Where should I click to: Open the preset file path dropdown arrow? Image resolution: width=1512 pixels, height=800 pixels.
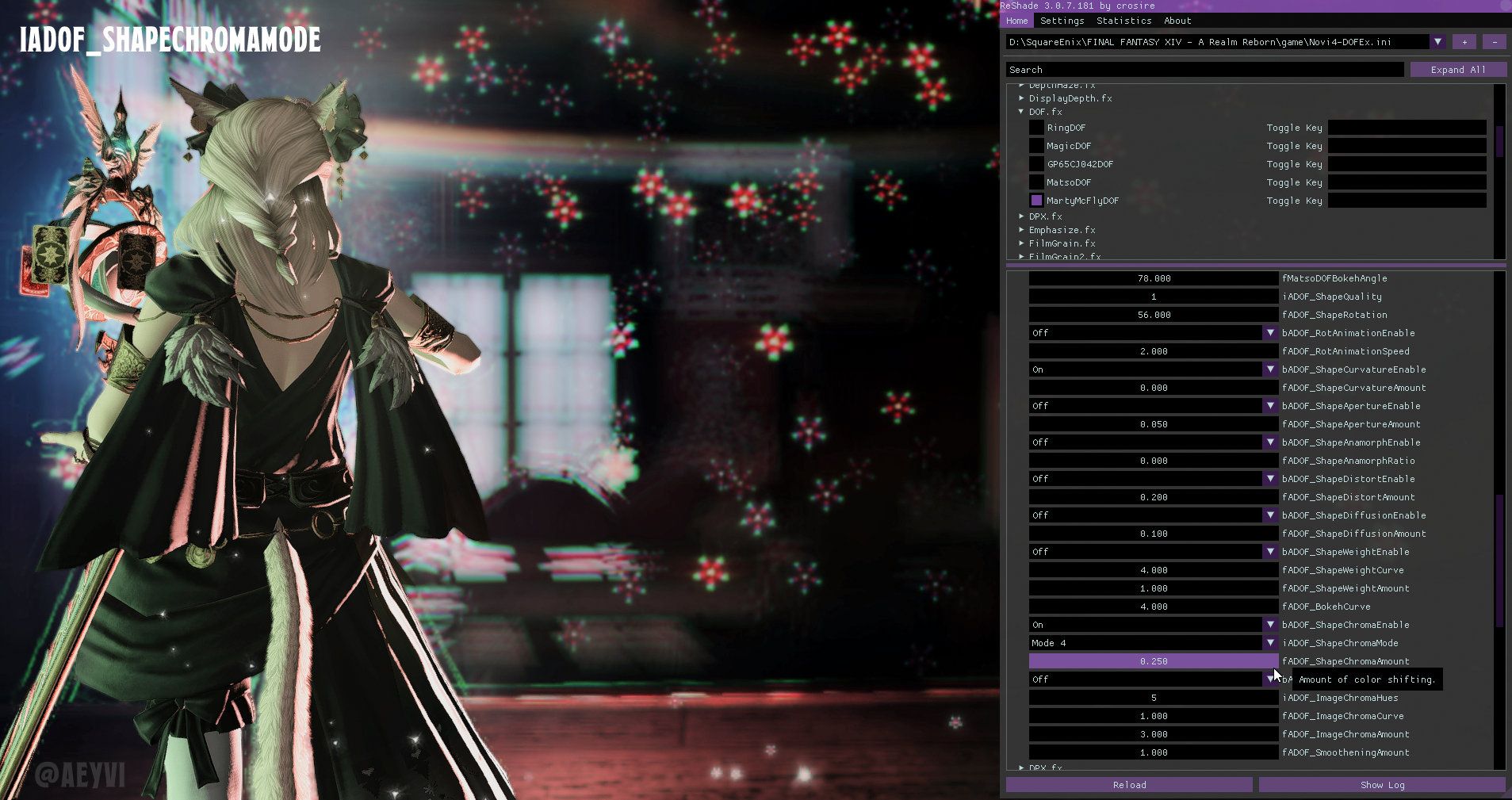pyautogui.click(x=1437, y=41)
